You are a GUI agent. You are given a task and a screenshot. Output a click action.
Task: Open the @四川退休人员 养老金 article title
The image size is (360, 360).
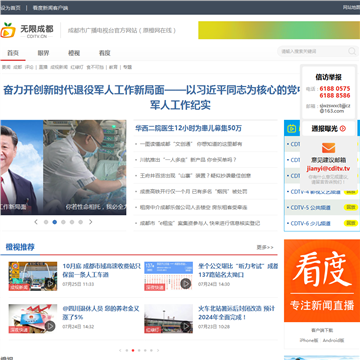101,313
